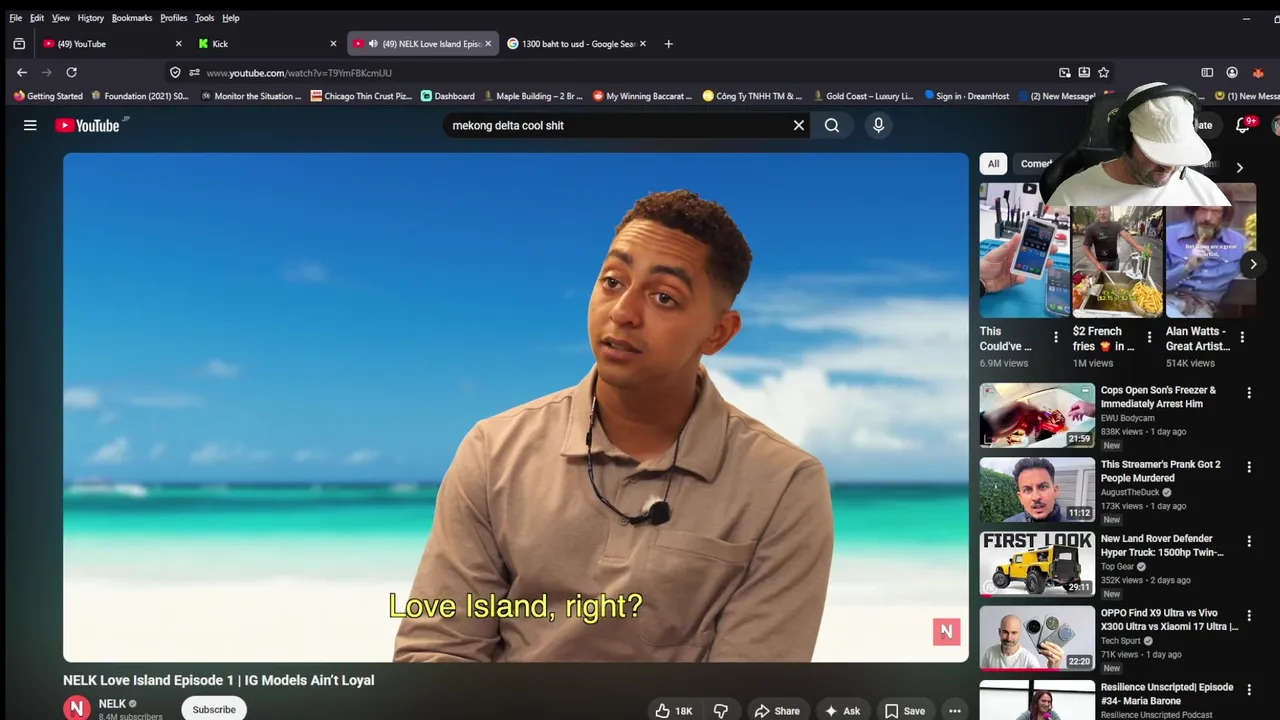The height and width of the screenshot is (720, 1280).
Task: Switch to the (49) YouTube tab
Action: pos(113,43)
